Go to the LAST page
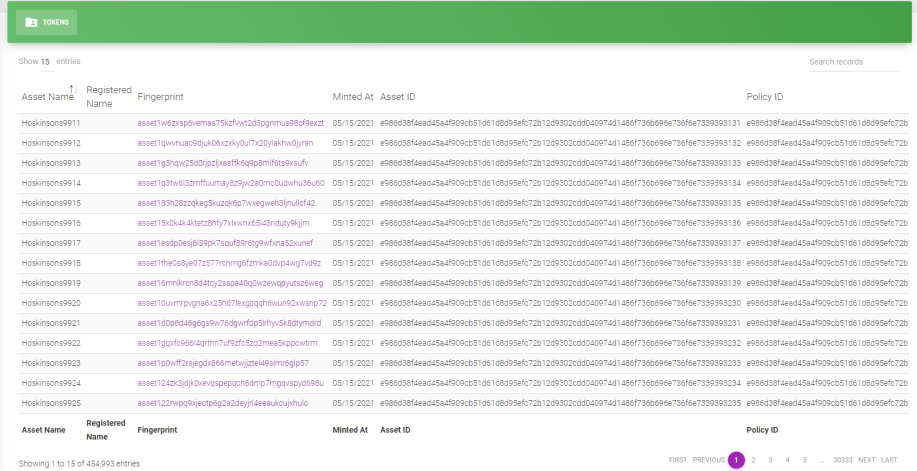The width and height of the screenshot is (917, 471). 889,460
